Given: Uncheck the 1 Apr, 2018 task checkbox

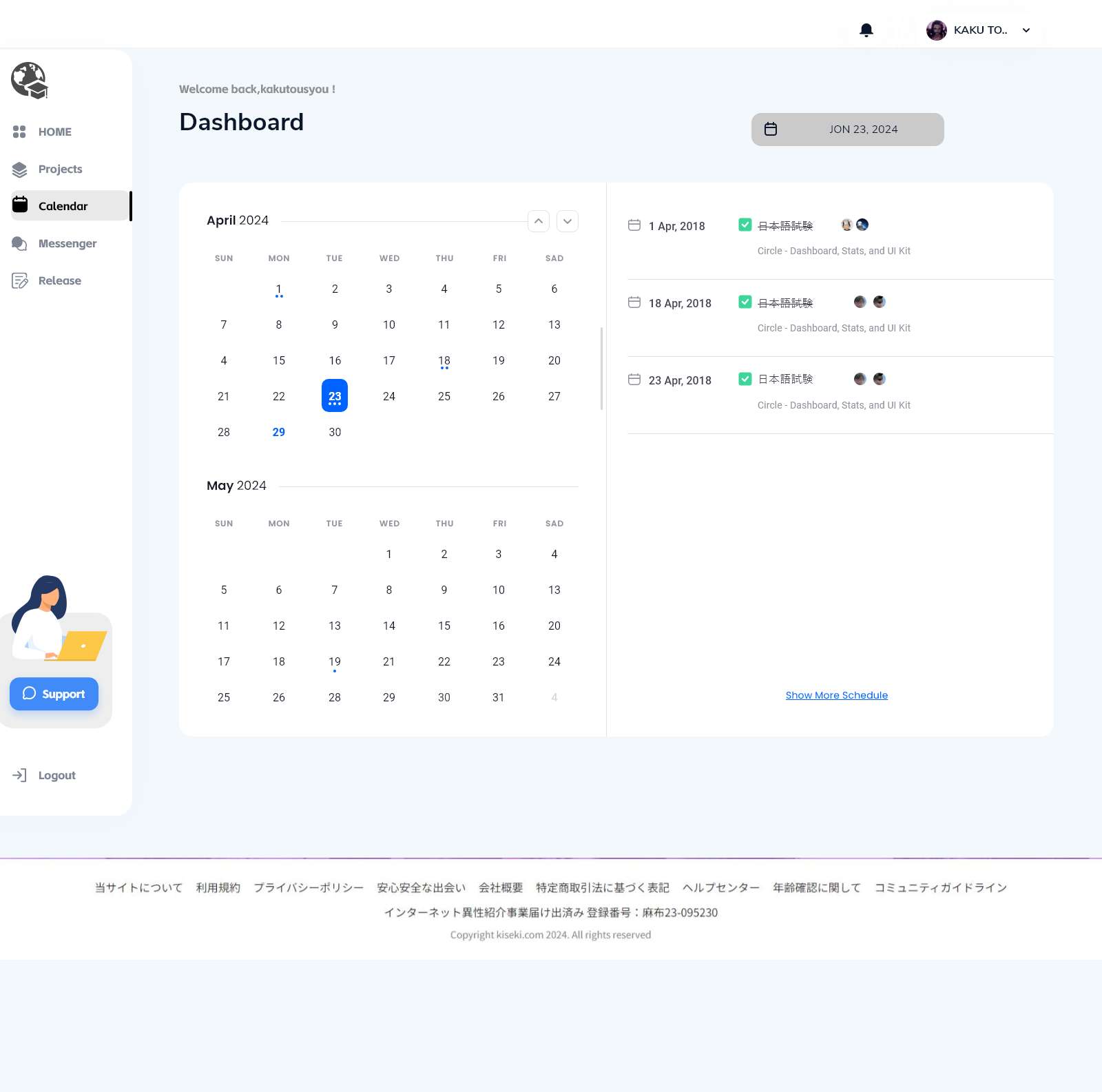Looking at the screenshot, I should pos(745,225).
